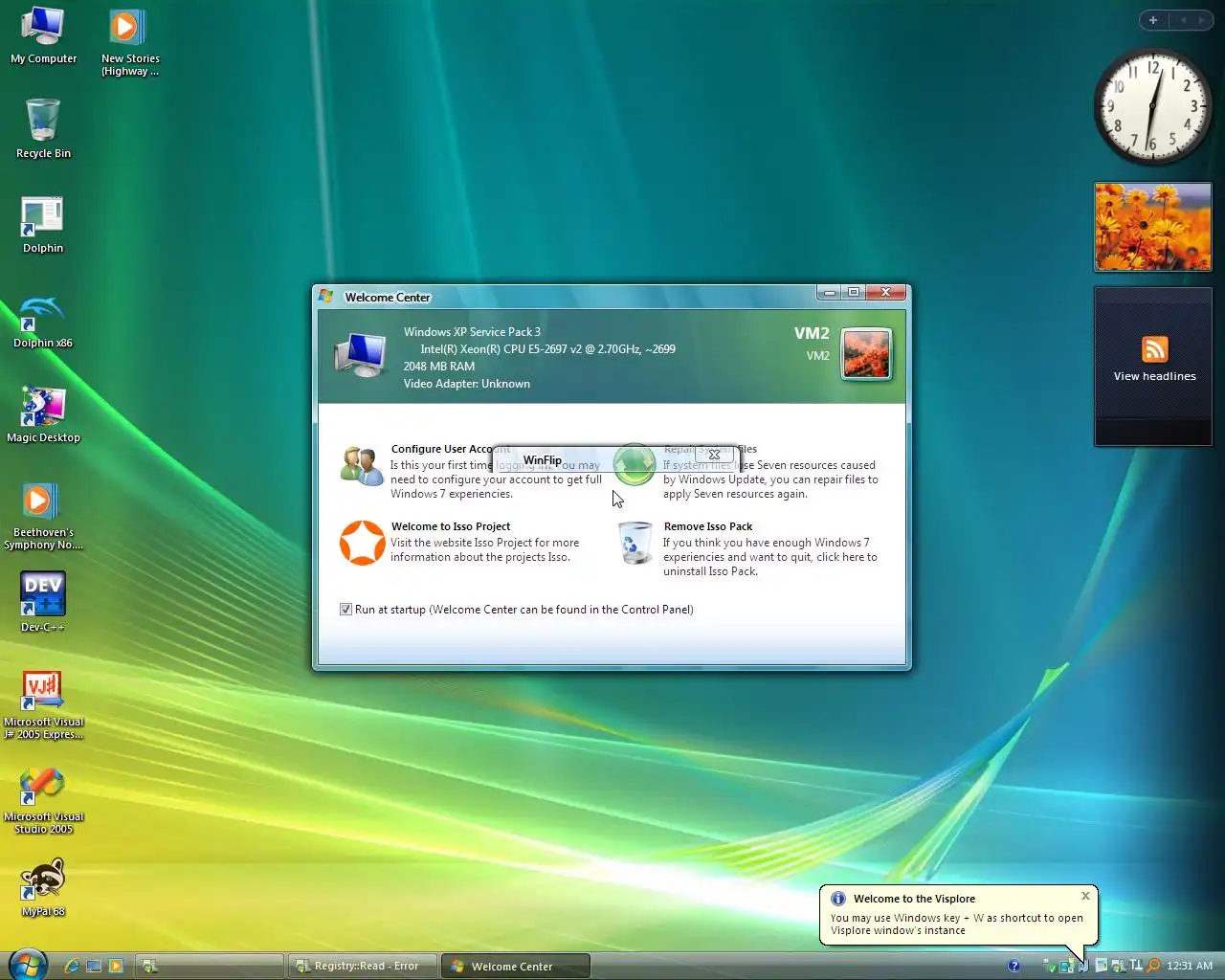Click the computer monitor icon in Welcome Center header

(361, 355)
